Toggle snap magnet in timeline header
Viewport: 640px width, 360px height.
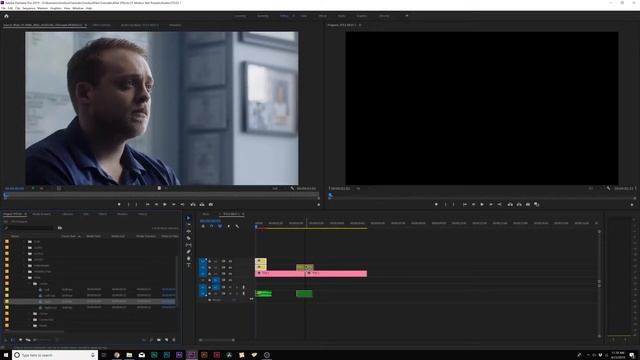(211, 226)
